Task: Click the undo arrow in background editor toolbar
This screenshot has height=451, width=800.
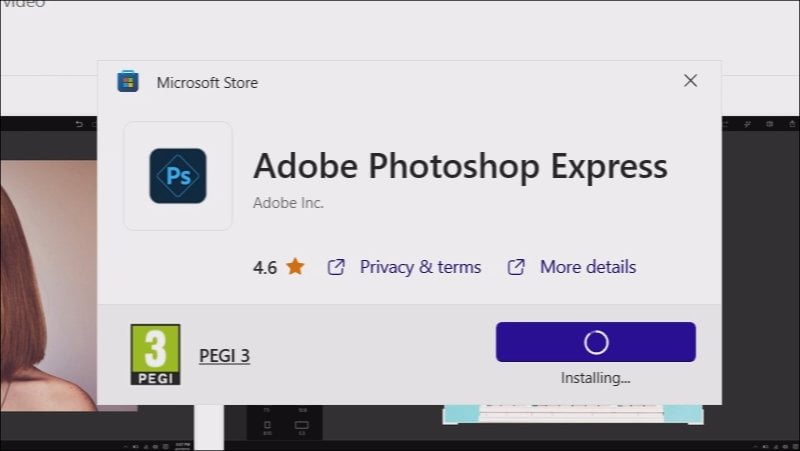Action: coord(79,124)
